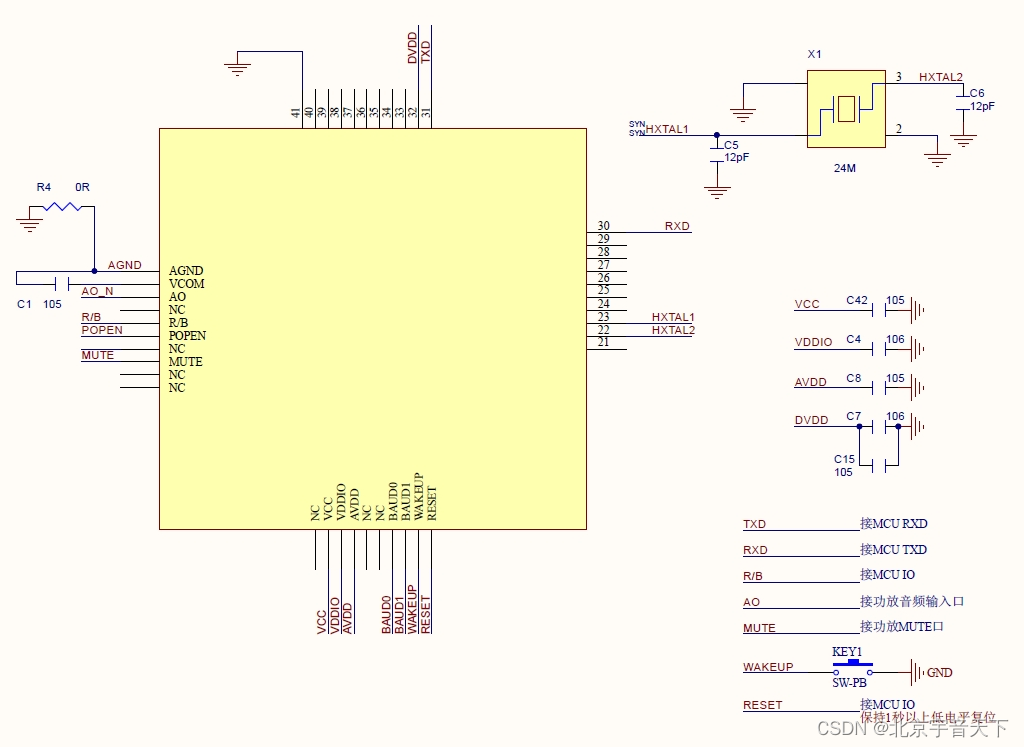The image size is (1024, 747).
Task: Select the 接功放音频输入口 note
Action: coord(912,601)
